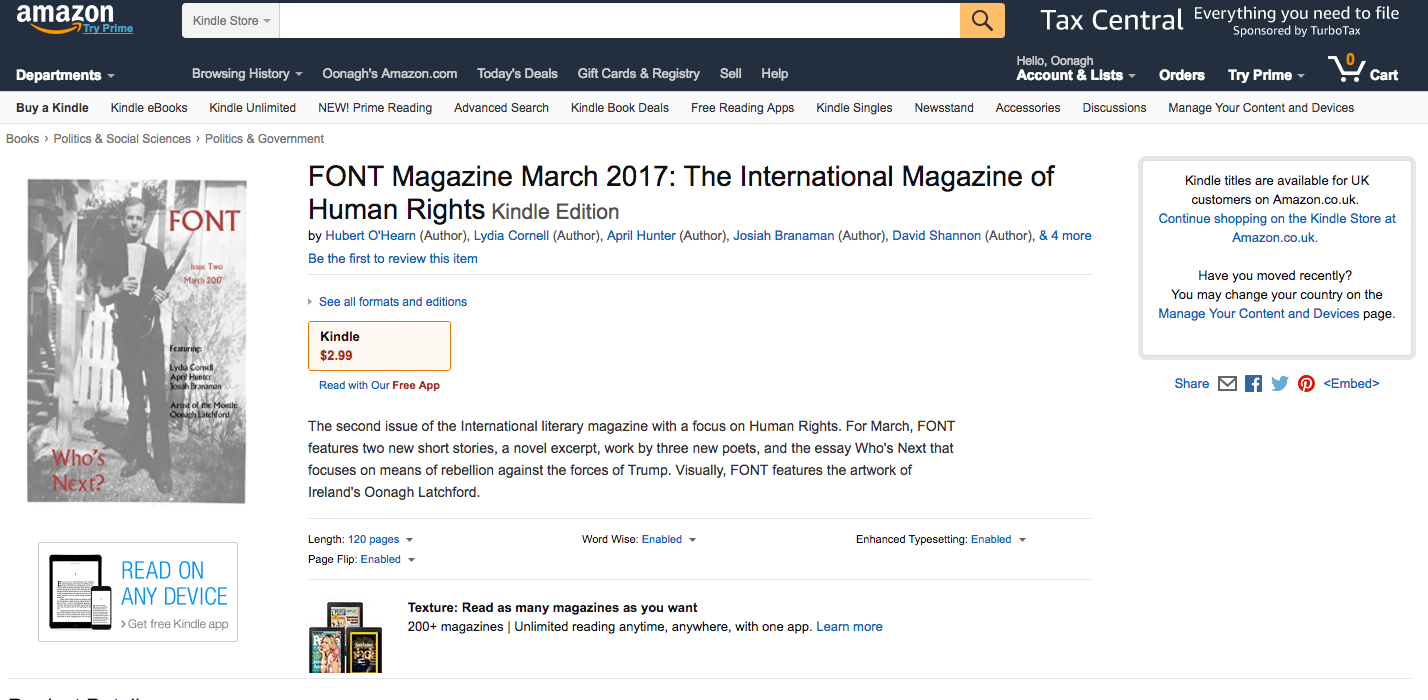Expand the Departments menu
Image resolution: width=1428 pixels, height=700 pixels.
(x=65, y=75)
